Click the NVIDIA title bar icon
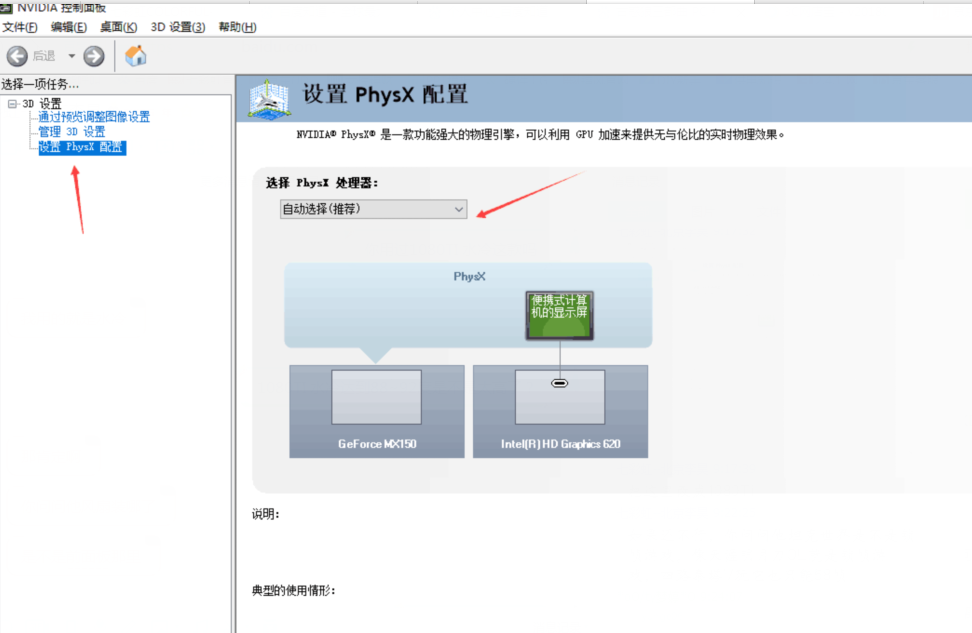The width and height of the screenshot is (972, 633). point(6,7)
